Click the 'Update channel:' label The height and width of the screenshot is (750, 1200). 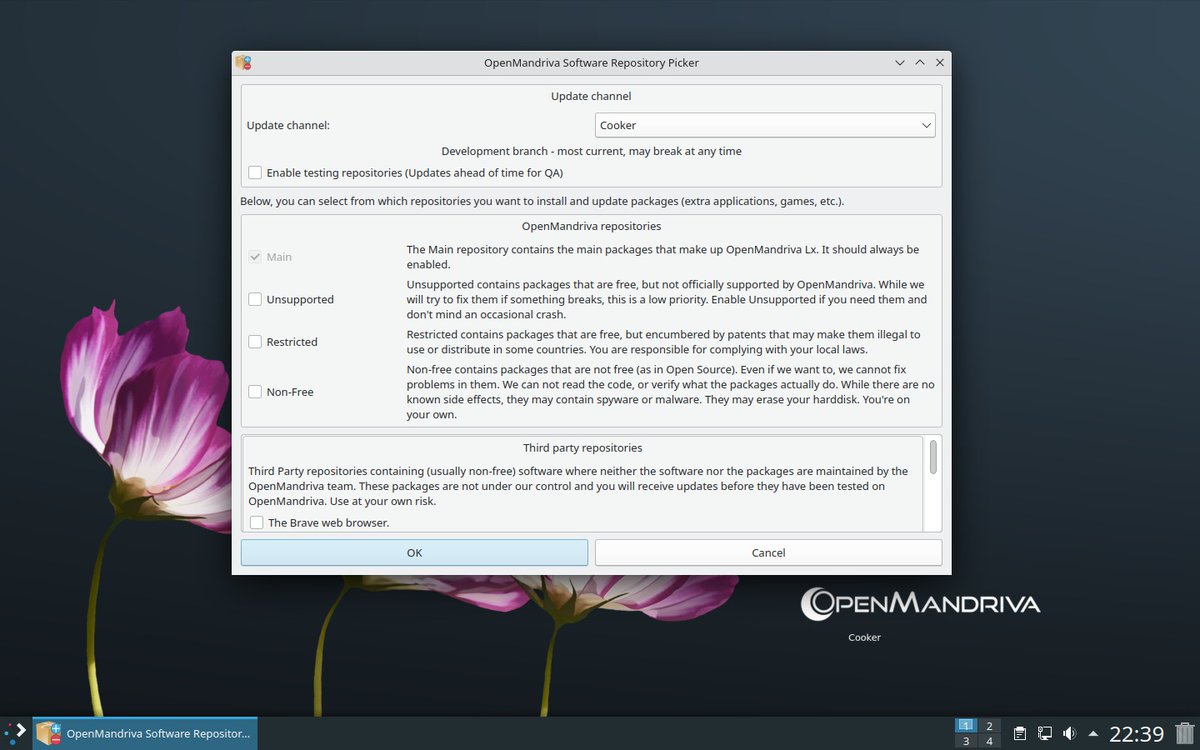point(288,125)
